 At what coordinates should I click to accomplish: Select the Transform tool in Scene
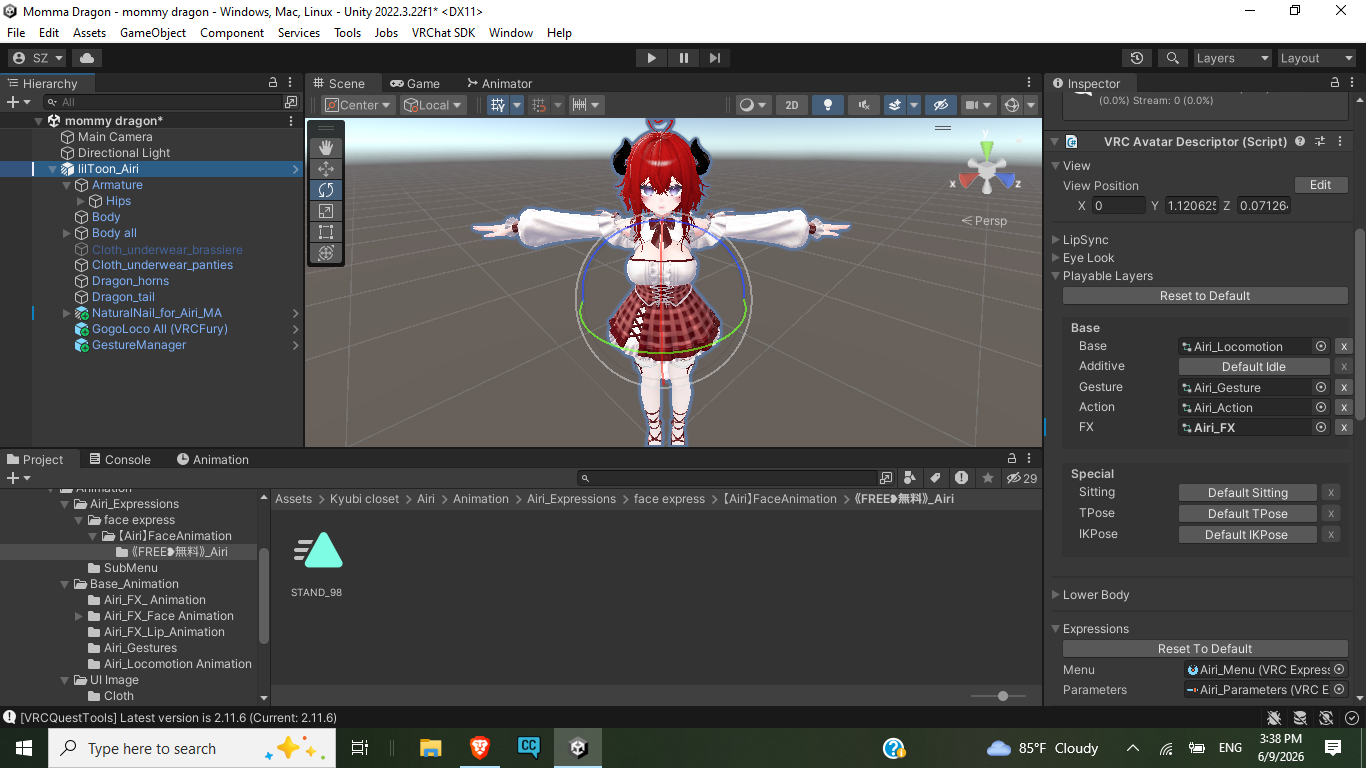pyautogui.click(x=326, y=253)
